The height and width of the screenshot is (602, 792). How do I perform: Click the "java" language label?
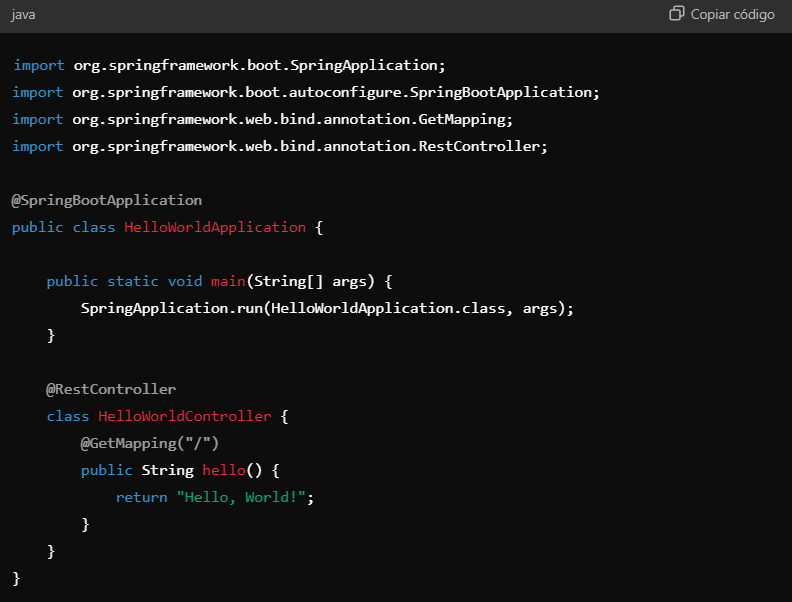click(x=23, y=15)
